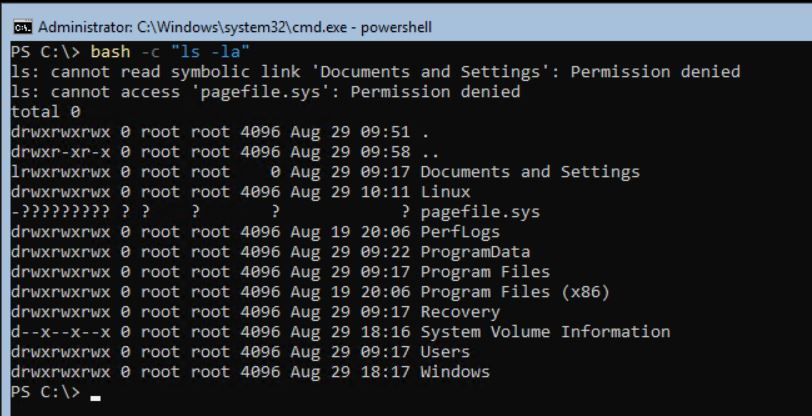
Task: Click the 'Program Files (x86)' directory entry
Action: (x=515, y=291)
